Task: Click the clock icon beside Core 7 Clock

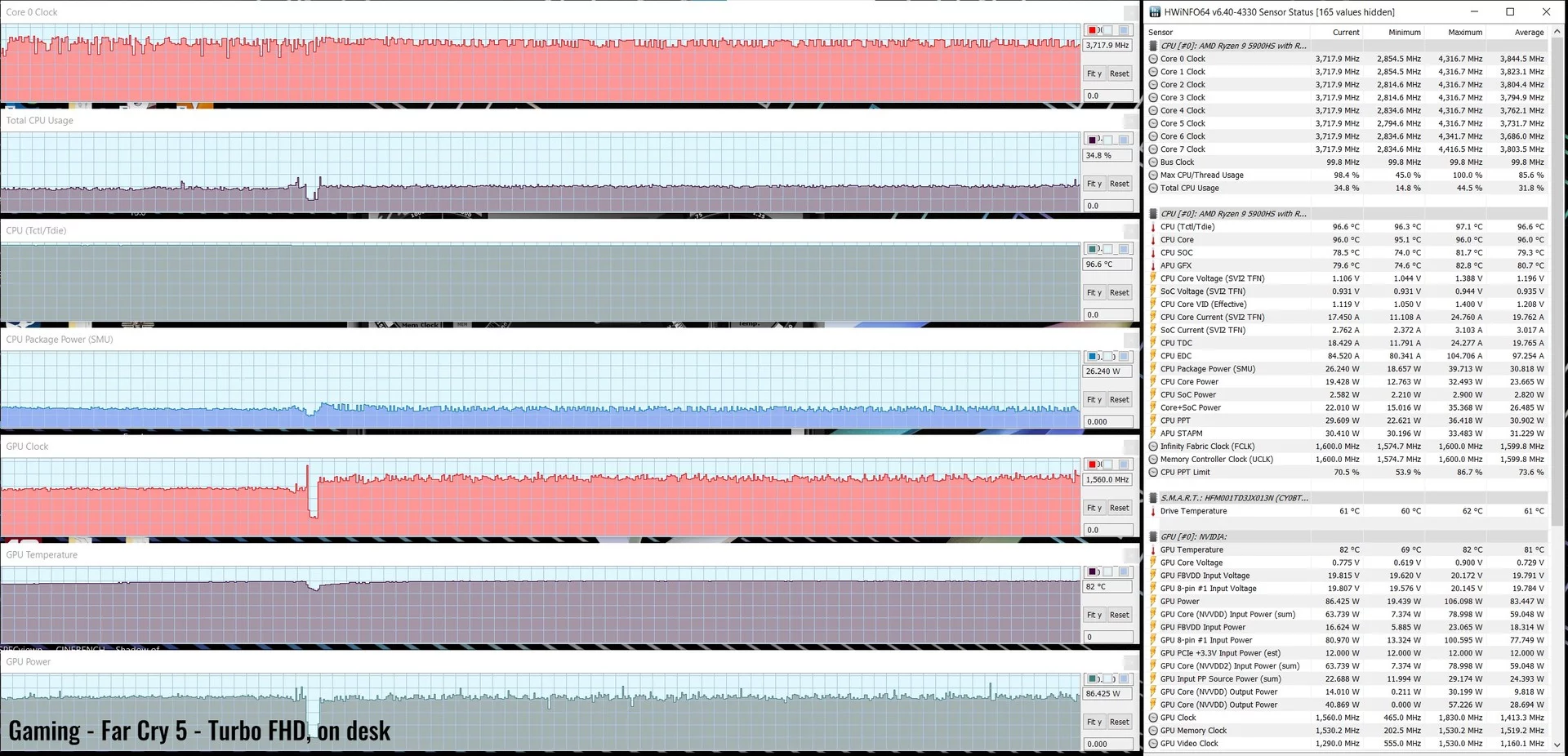Action: 1153,149
